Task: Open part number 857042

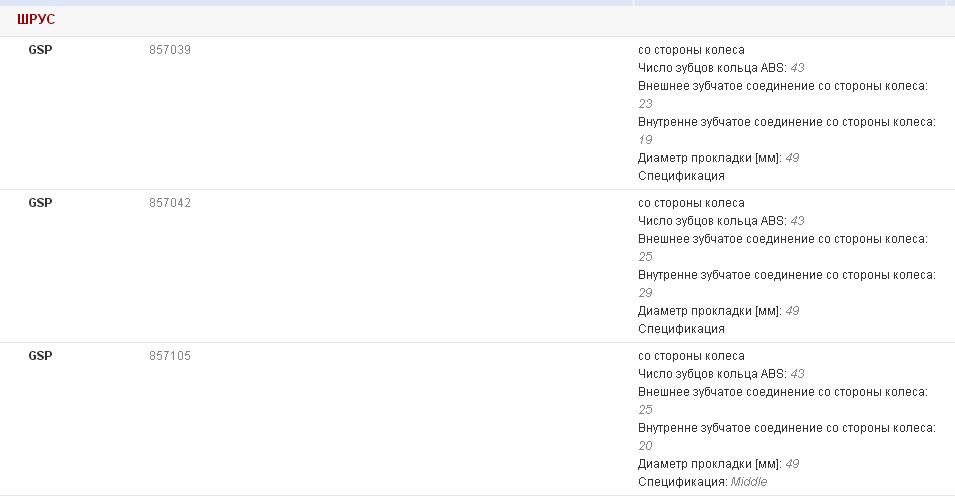Action: point(170,203)
